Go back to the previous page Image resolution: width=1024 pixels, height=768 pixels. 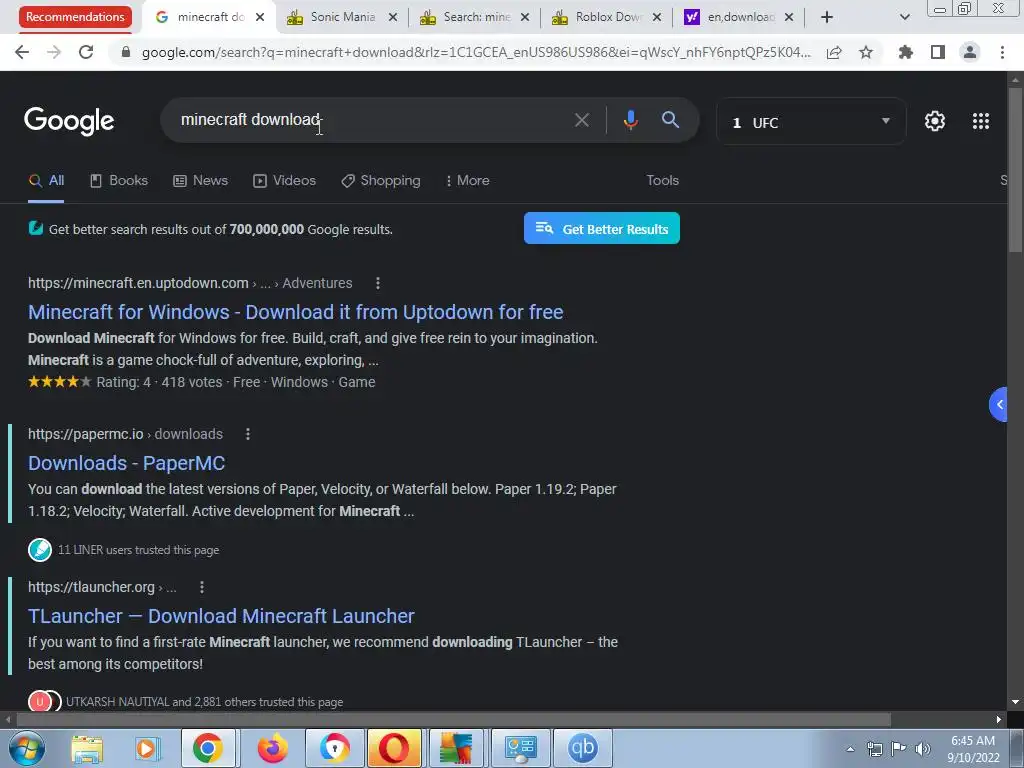click(22, 52)
